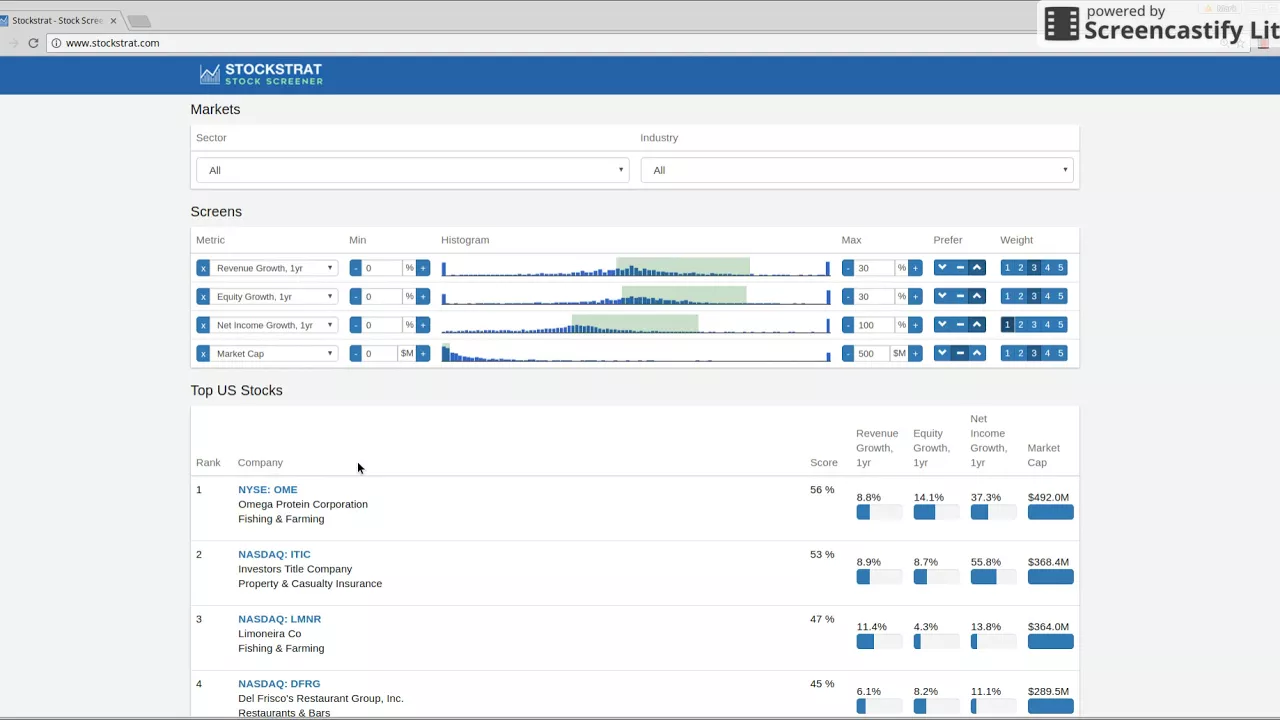Open Market Cap metric dropdown
Viewport: 1280px width, 720px height.
(x=273, y=353)
